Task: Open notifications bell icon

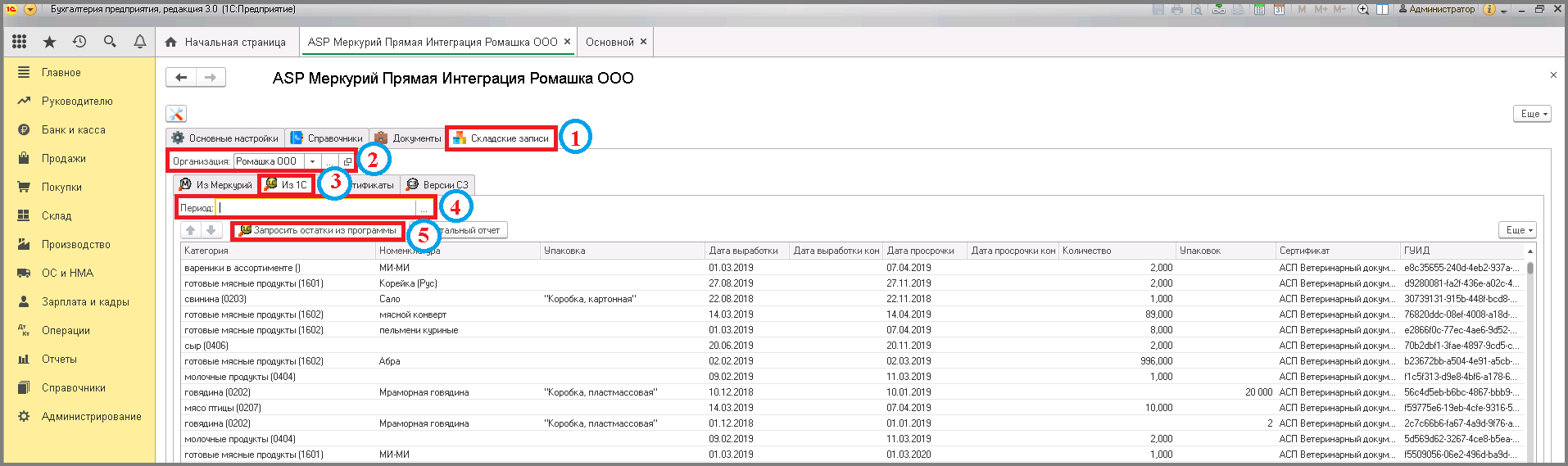Action: tap(140, 41)
